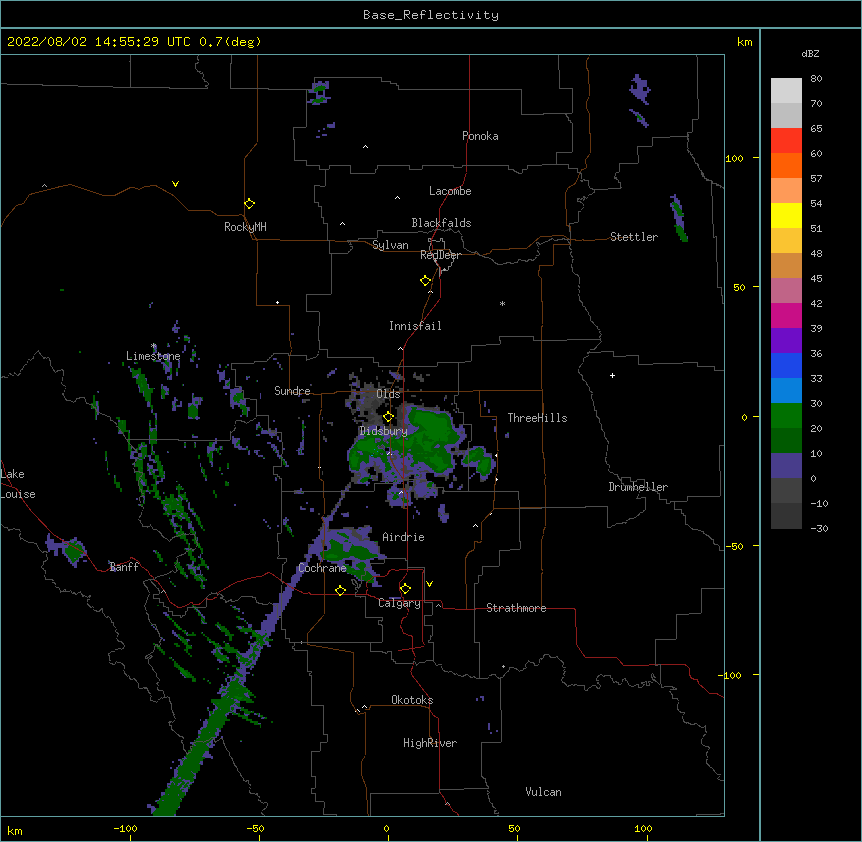The height and width of the screenshot is (842, 862).
Task: Click the Okotoks label
Action: click(x=412, y=700)
